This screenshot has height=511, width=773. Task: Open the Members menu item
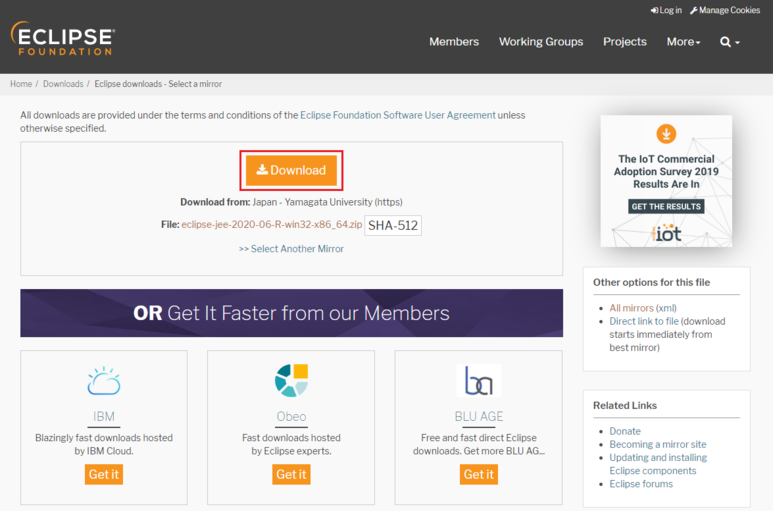(454, 42)
